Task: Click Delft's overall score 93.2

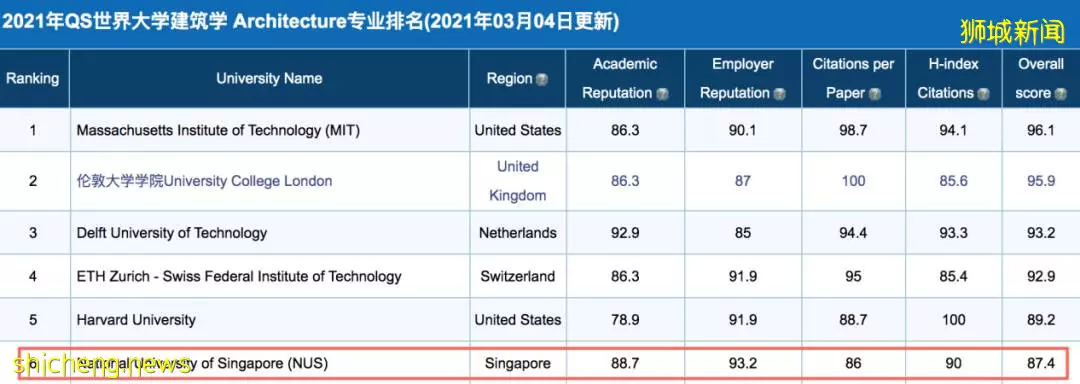Action: (1041, 233)
